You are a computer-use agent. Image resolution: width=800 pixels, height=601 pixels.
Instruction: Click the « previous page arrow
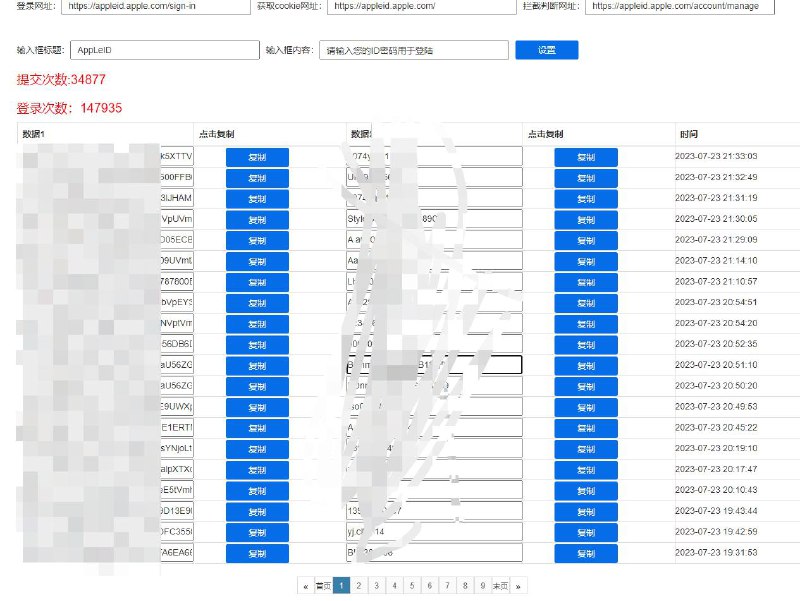(306, 585)
